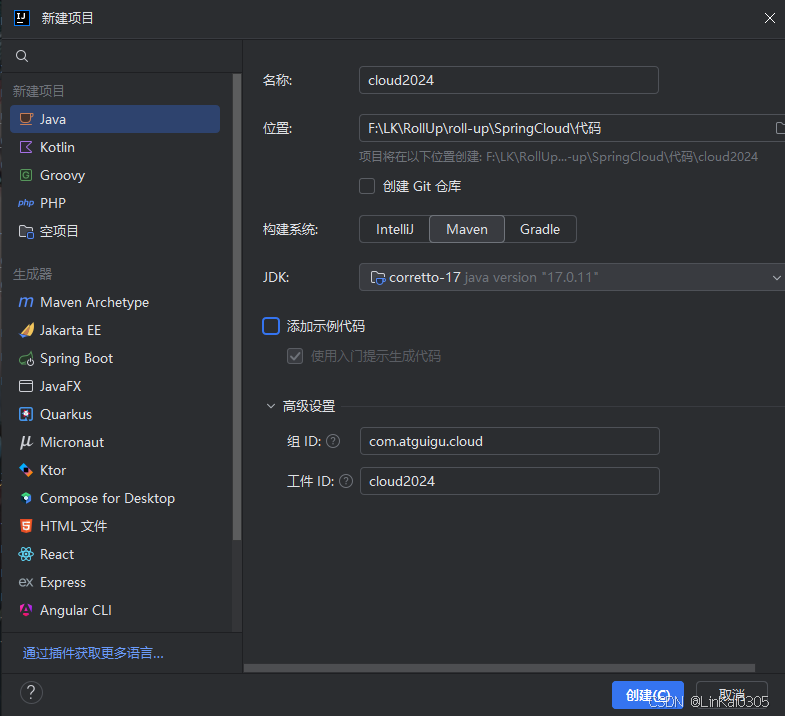The width and height of the screenshot is (785, 716).
Task: Pick the Quarkus icon
Action: tap(26, 415)
